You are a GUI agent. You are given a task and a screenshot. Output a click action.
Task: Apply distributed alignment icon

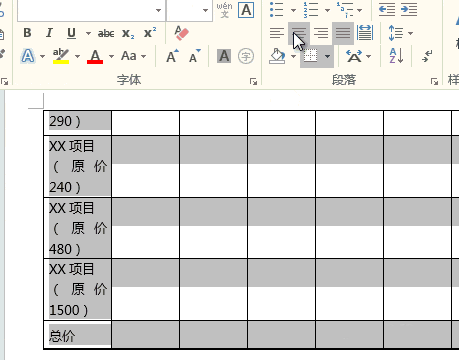(365, 33)
